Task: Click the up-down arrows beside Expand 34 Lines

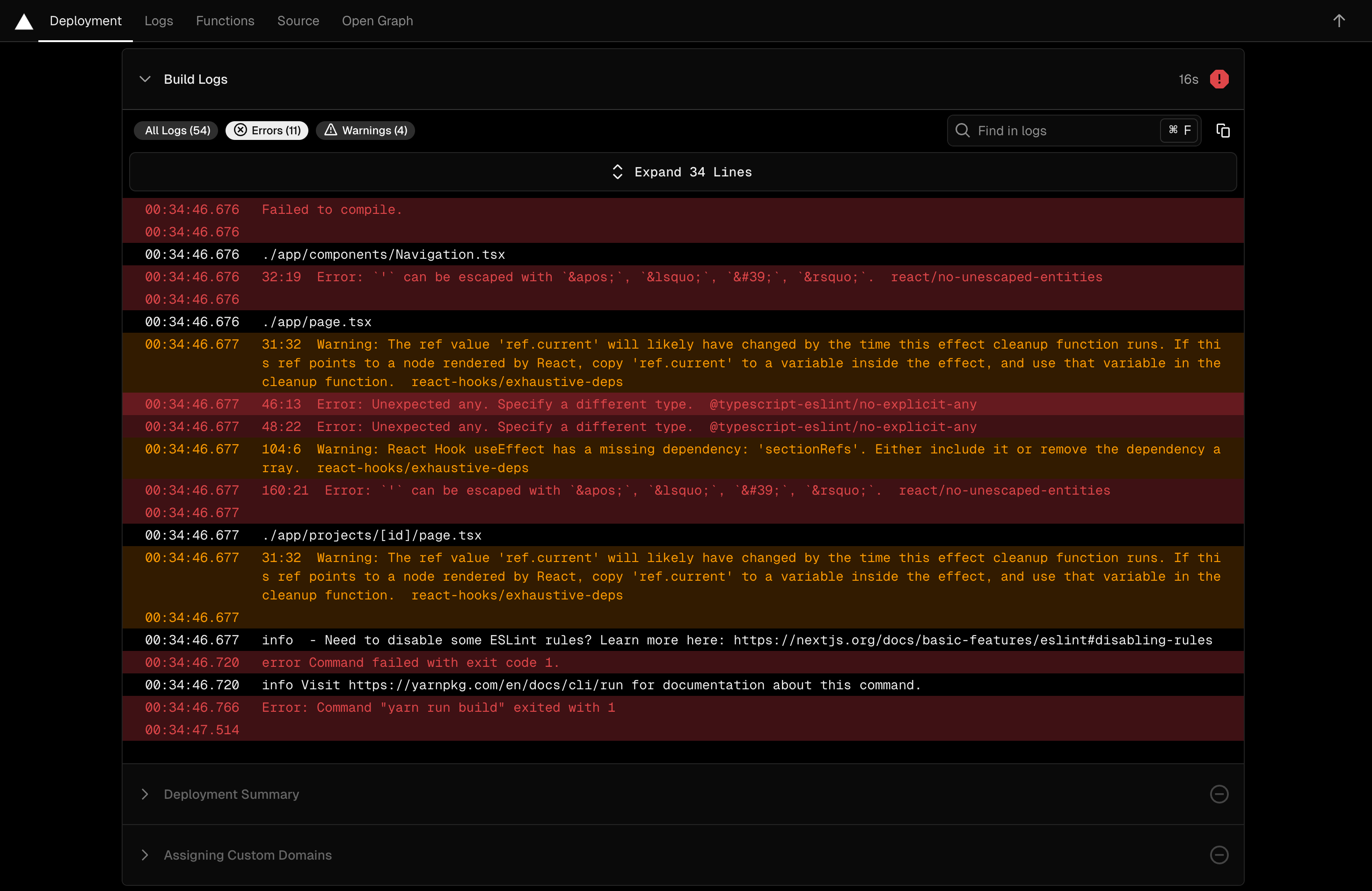Action: 617,172
